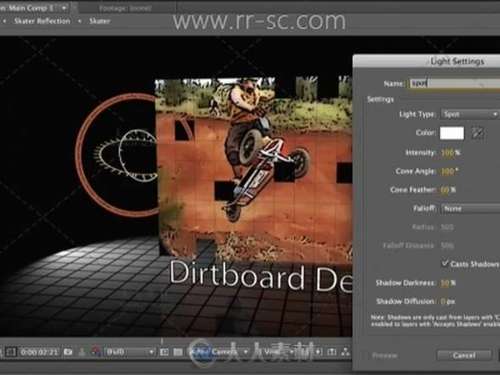Click the white Color swatch
500x375 pixels.
452,133
